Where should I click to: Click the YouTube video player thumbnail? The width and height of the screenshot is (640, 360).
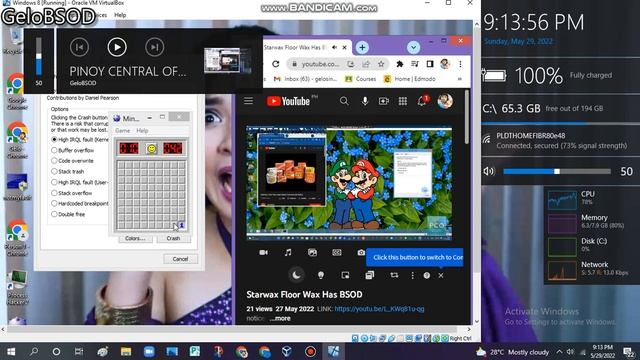pos(349,182)
